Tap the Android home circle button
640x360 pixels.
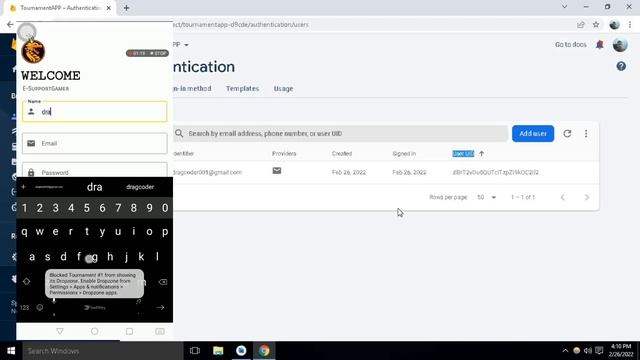[95, 331]
